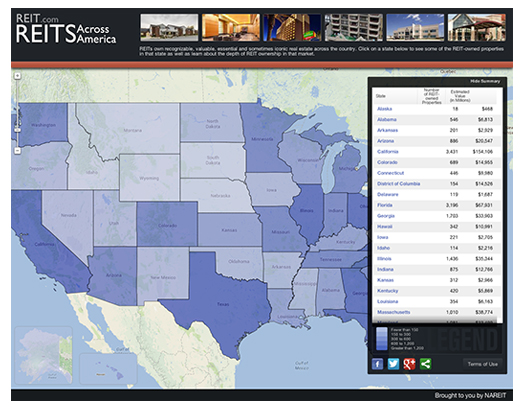
Task: Click the Estimated Value column header
Action: pos(460,96)
